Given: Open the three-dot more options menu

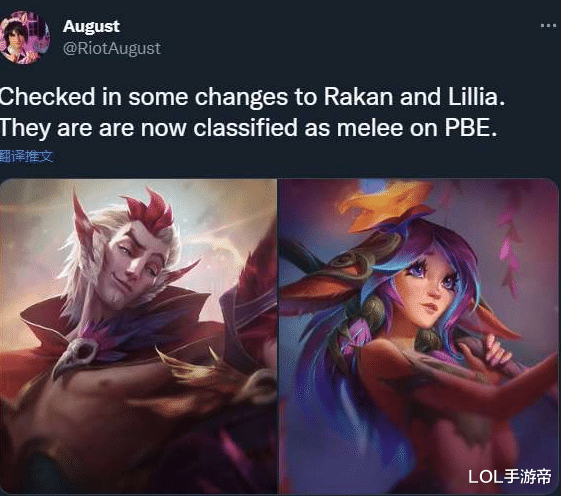Looking at the screenshot, I should pos(548,25).
